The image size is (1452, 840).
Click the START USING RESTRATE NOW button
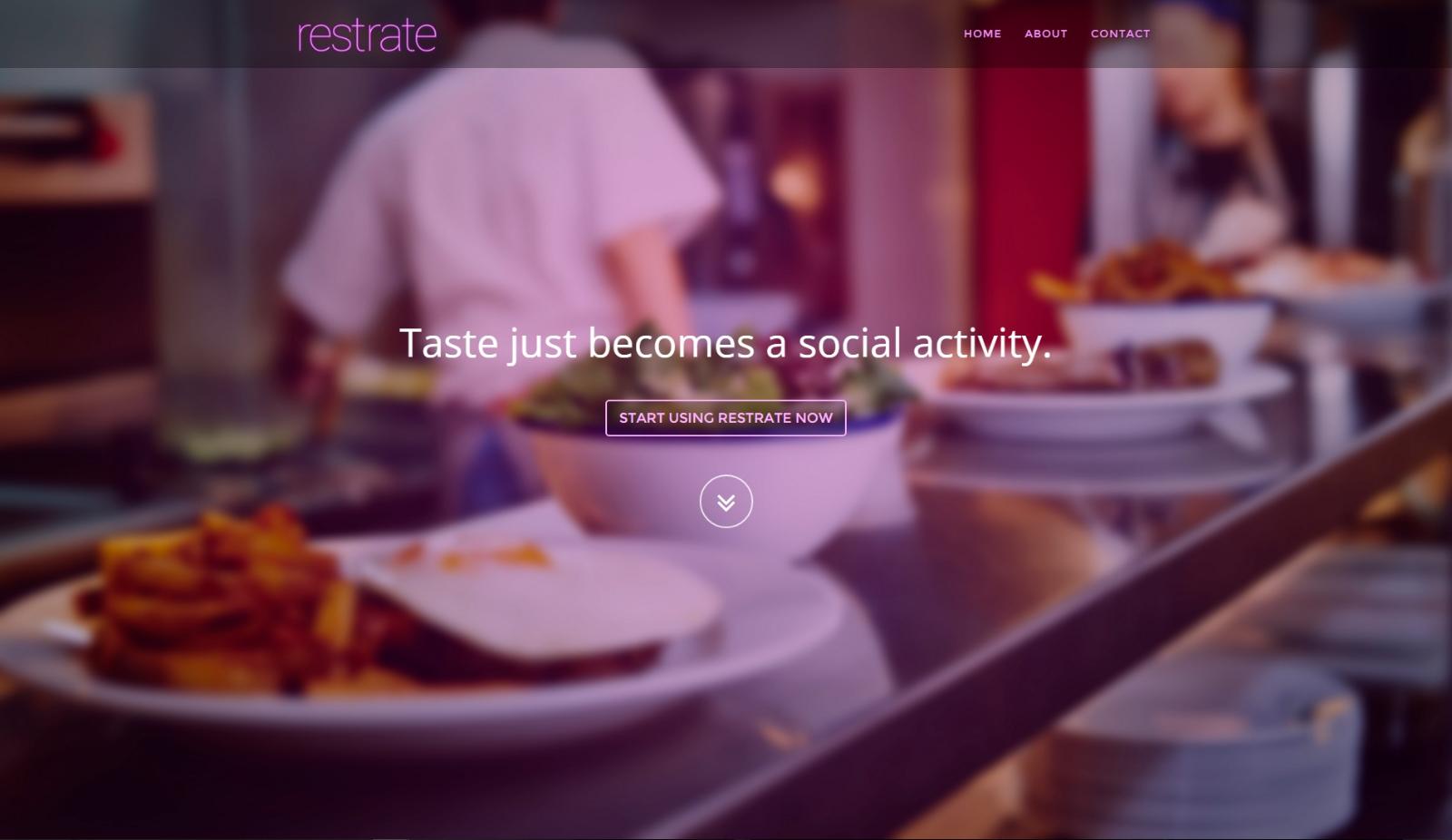[x=726, y=418]
